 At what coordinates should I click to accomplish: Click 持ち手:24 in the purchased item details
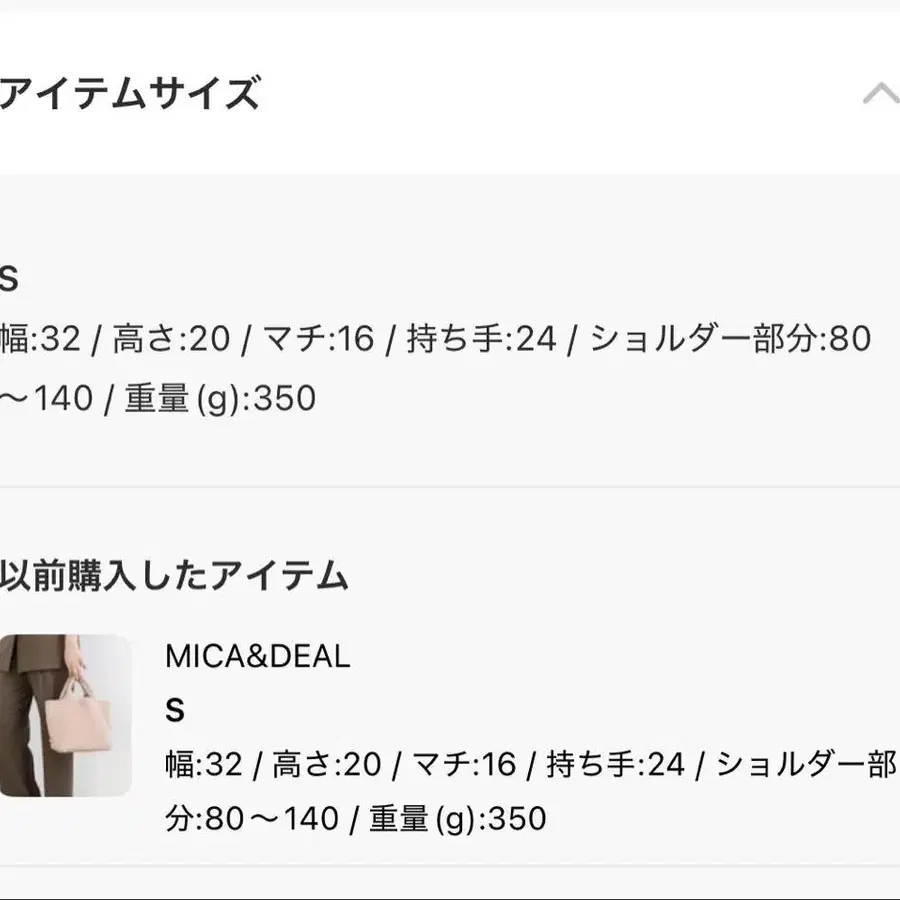(x=615, y=764)
